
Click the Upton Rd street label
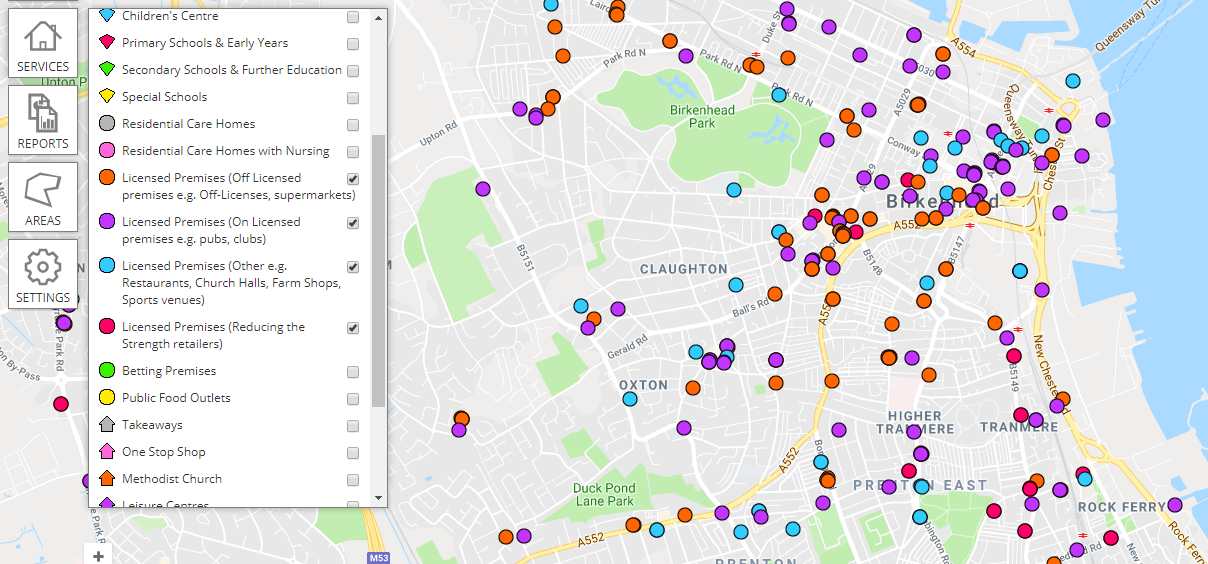(x=438, y=135)
